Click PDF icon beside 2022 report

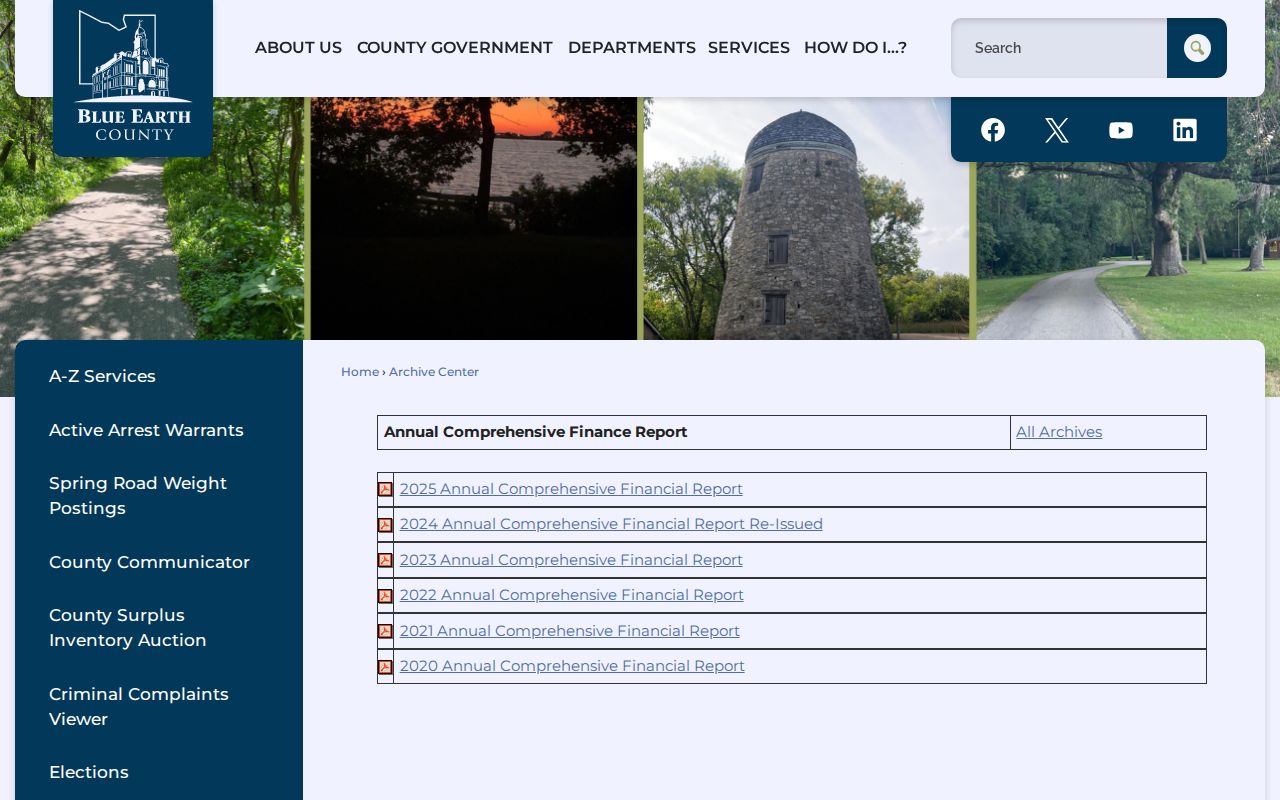(385, 596)
